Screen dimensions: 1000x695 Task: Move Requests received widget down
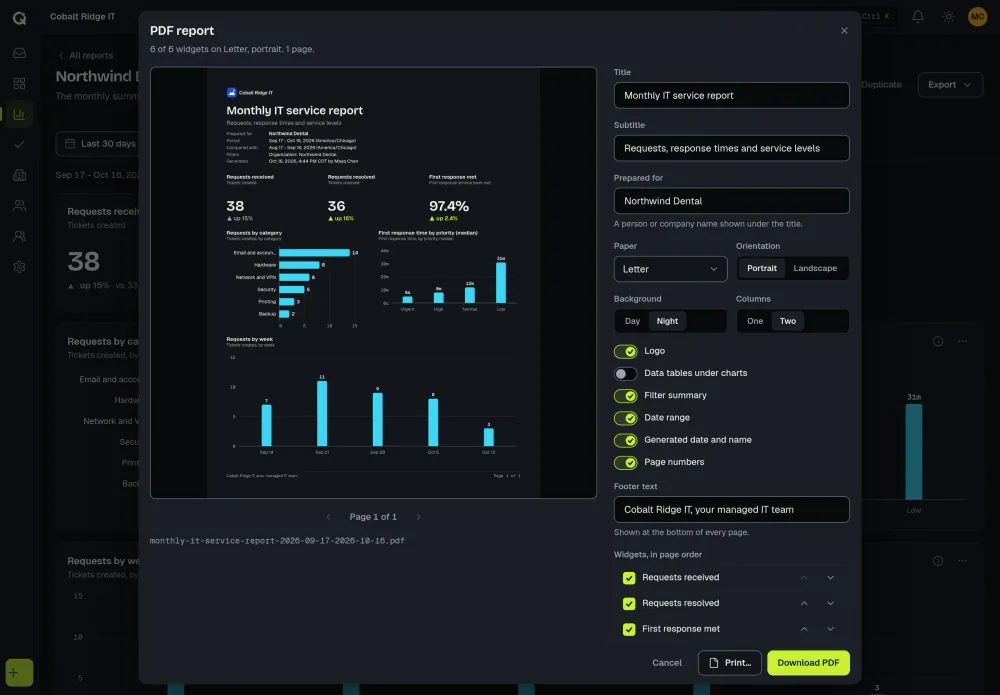tap(830, 578)
